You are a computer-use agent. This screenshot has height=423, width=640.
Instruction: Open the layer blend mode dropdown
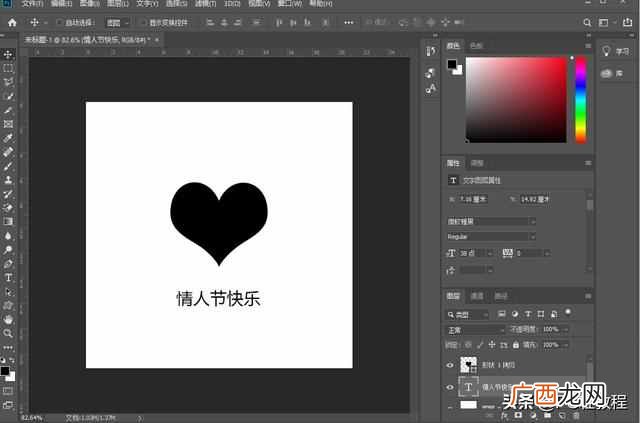[475, 330]
